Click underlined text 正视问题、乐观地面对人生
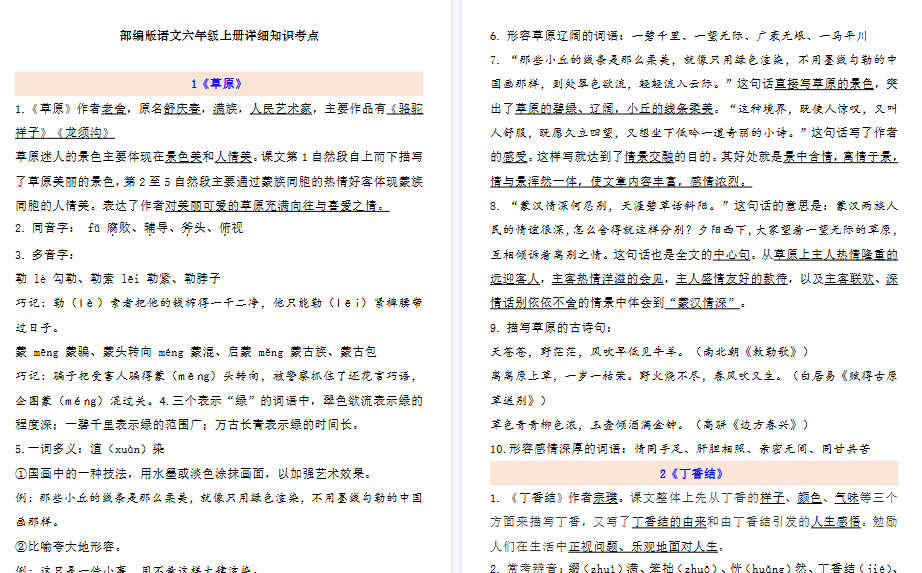Viewport: 922px width, 573px height. pos(643,547)
